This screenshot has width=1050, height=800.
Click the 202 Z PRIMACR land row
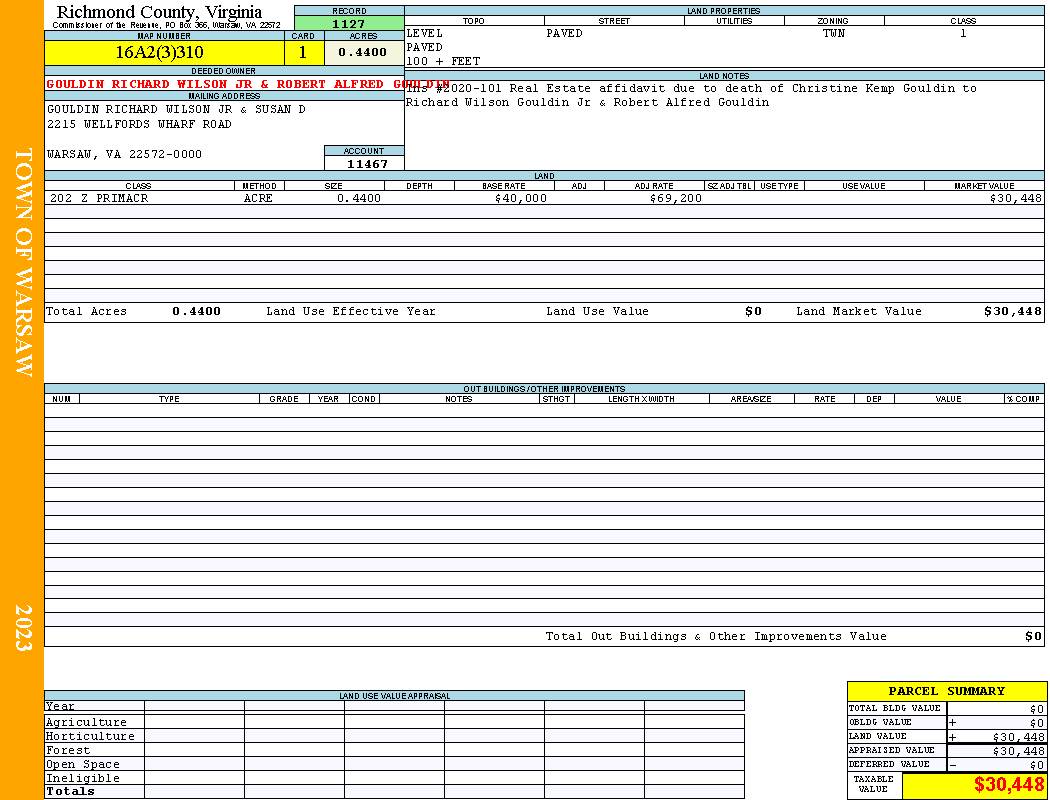[544, 198]
